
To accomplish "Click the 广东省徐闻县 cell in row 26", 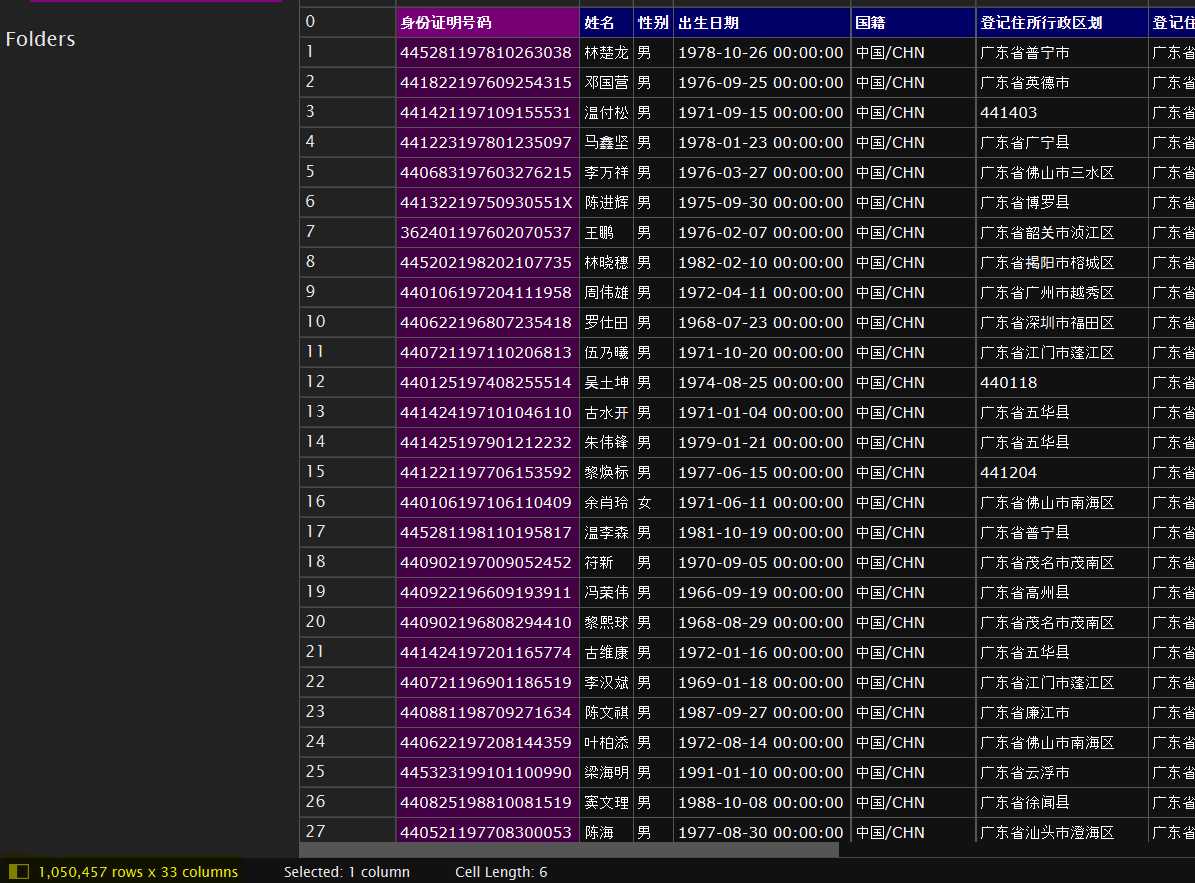I will click(1062, 802).
